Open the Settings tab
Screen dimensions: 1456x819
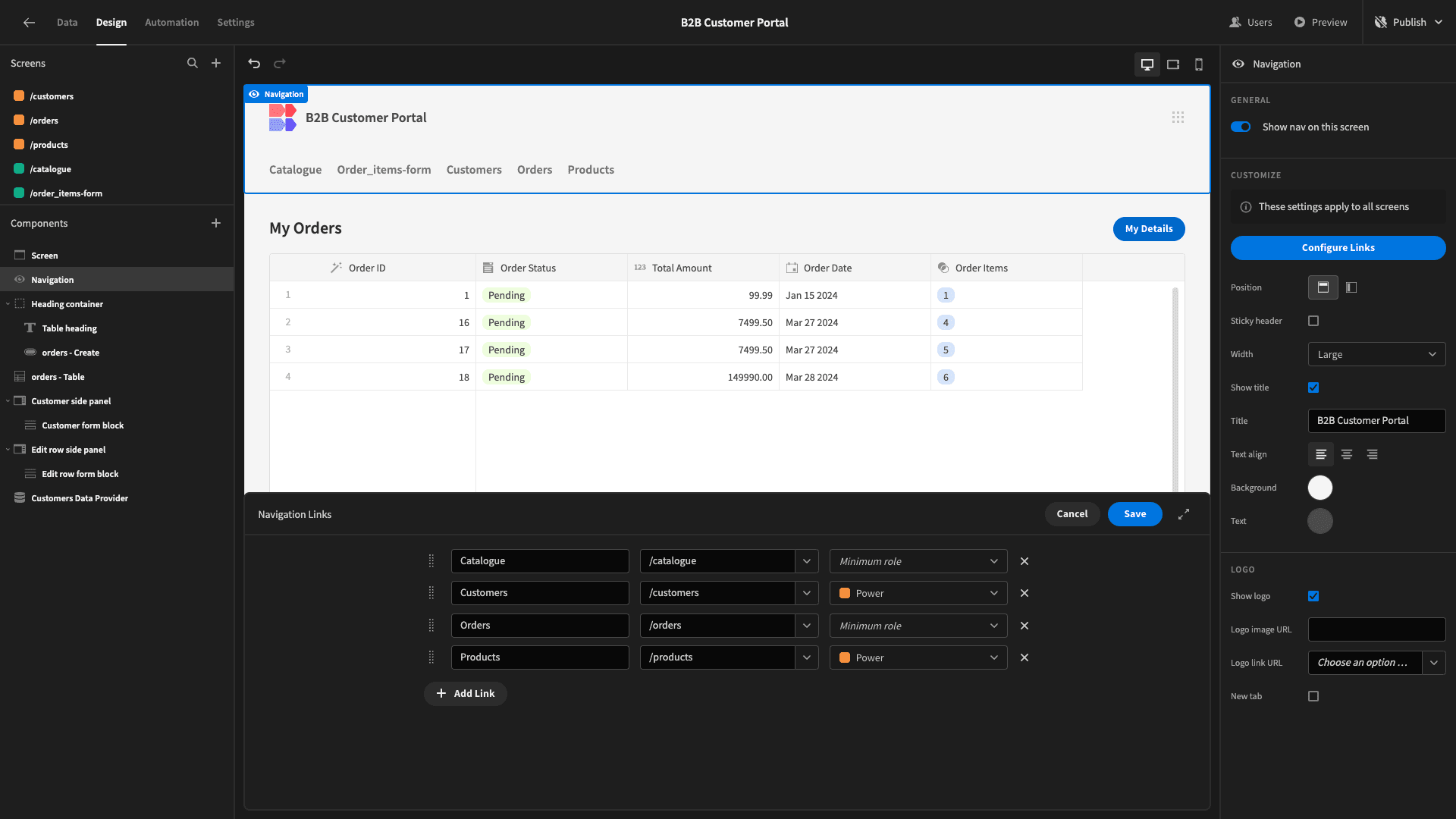pos(236,23)
